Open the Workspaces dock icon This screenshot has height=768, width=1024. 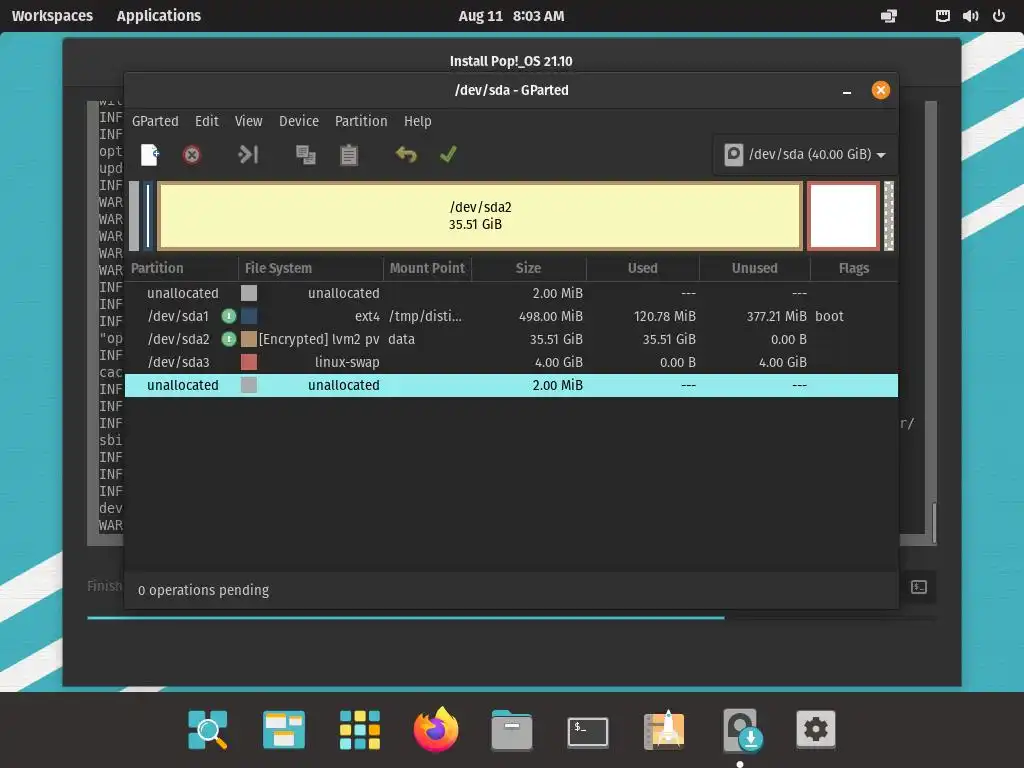(x=283, y=729)
